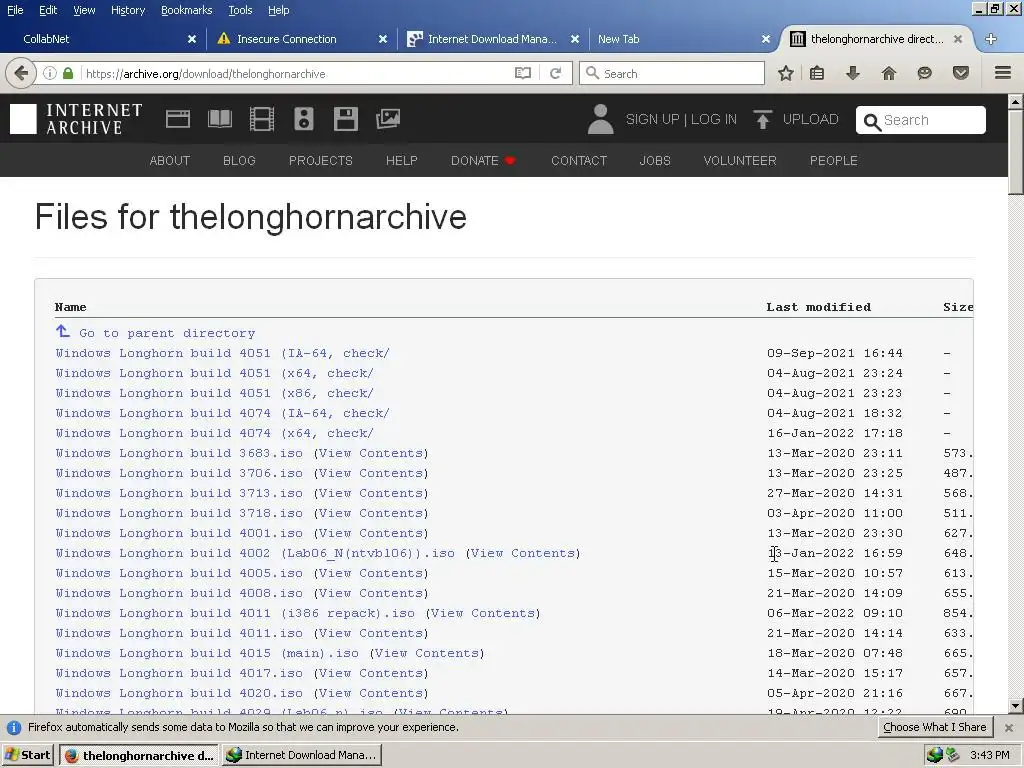Open the Windows Start menu
1024x768 pixels.
28,755
